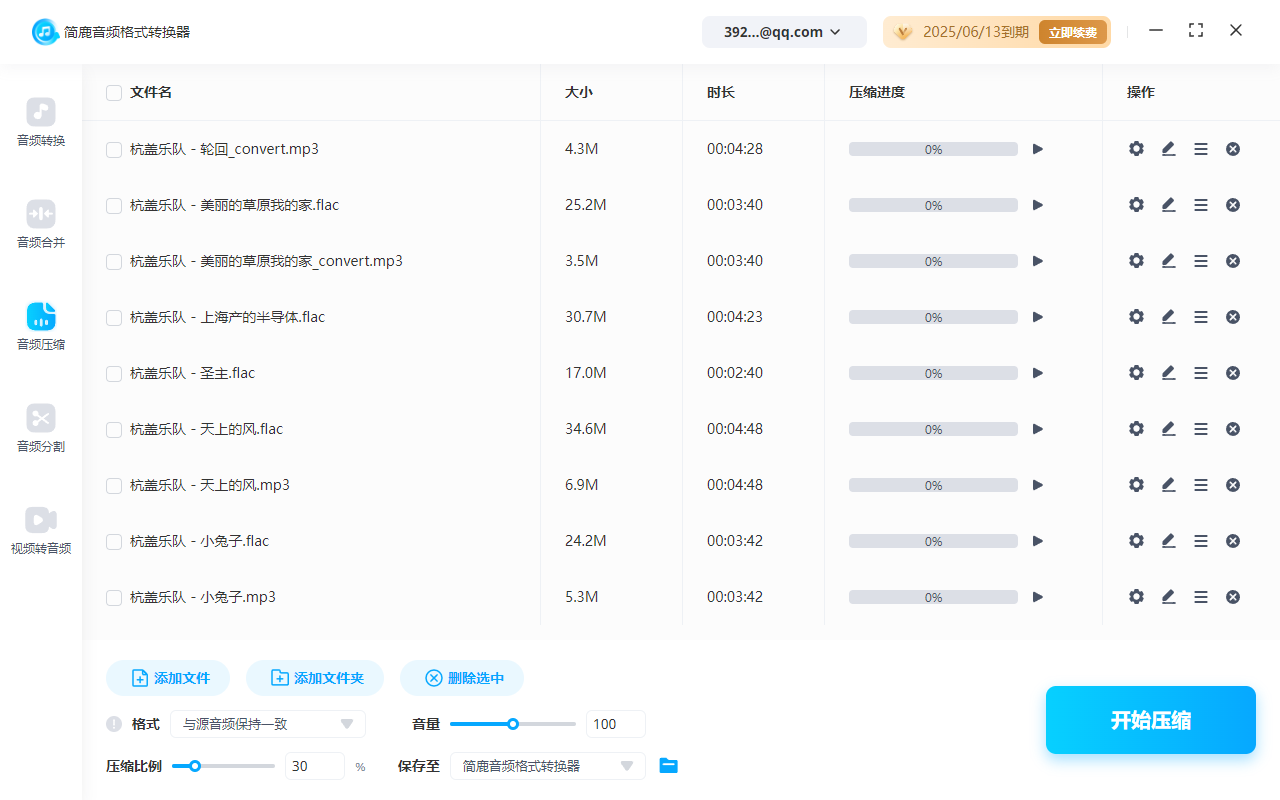The width and height of the screenshot is (1280, 800).
Task: Click the 压缩比例 slider handle
Action: pos(195,766)
